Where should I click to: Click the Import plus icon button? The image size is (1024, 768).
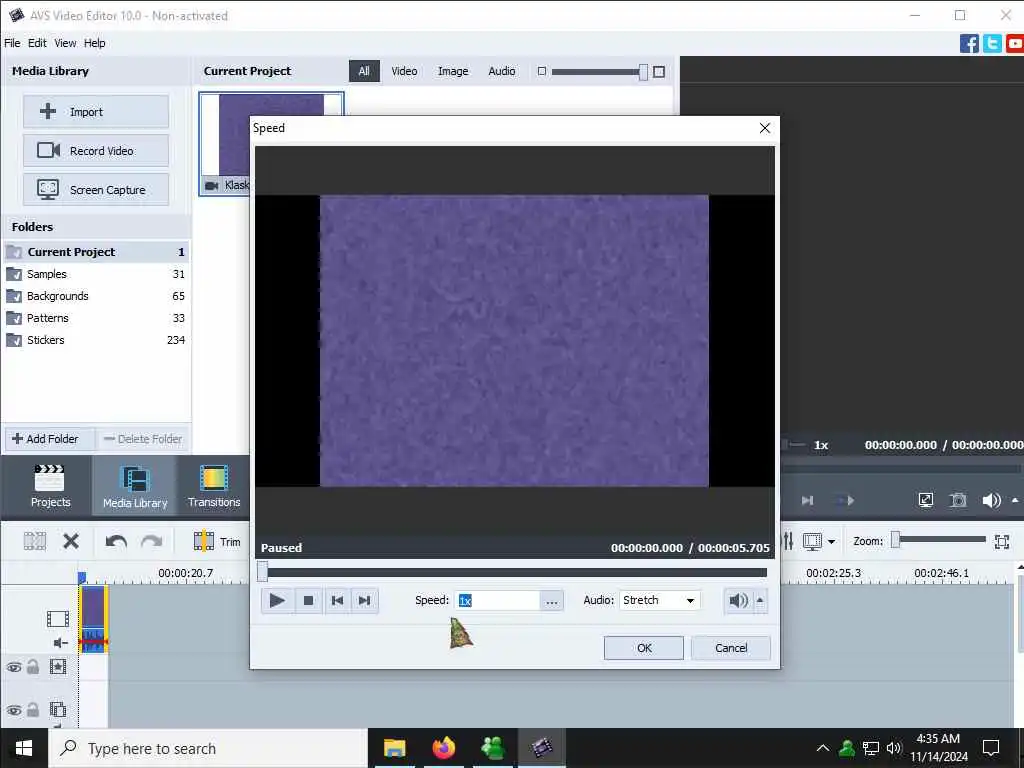click(x=96, y=112)
